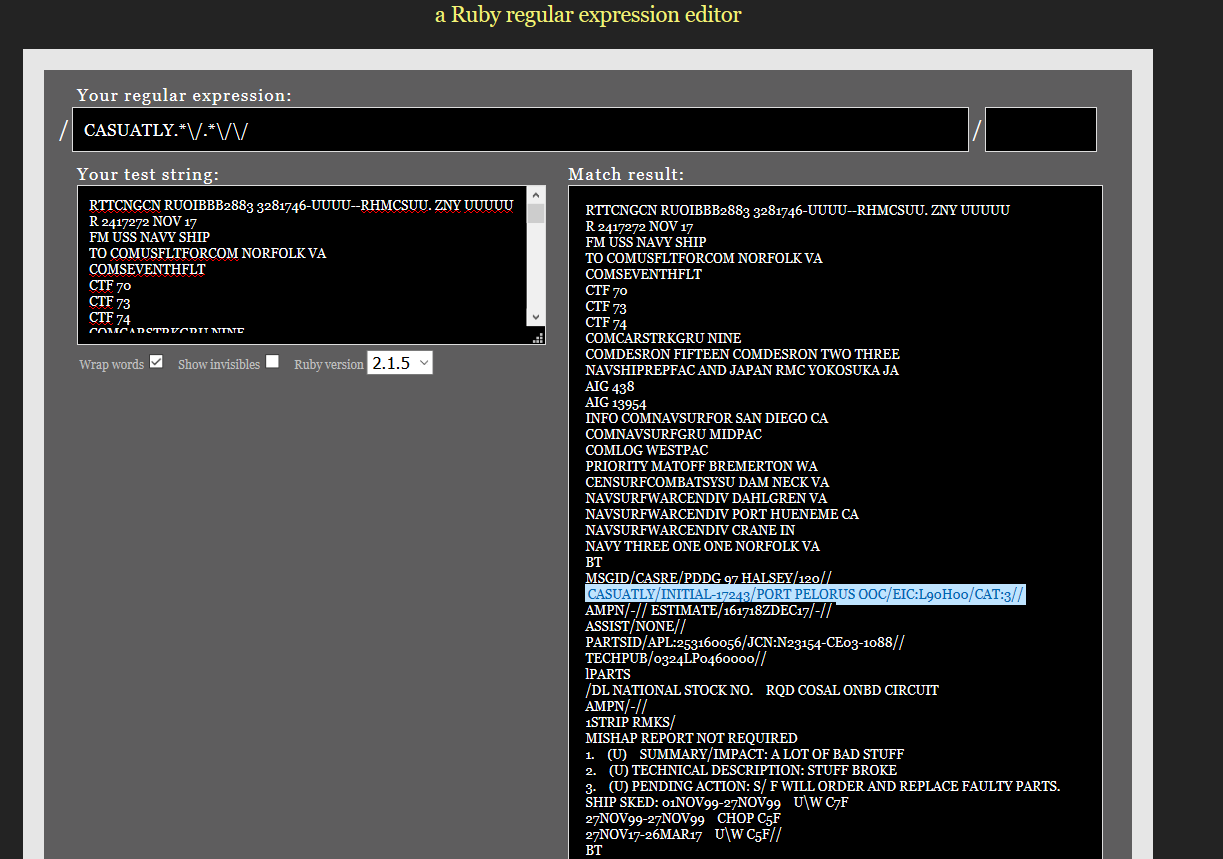Click the 'Ruby version' label text
The height and width of the screenshot is (859, 1223).
329,364
